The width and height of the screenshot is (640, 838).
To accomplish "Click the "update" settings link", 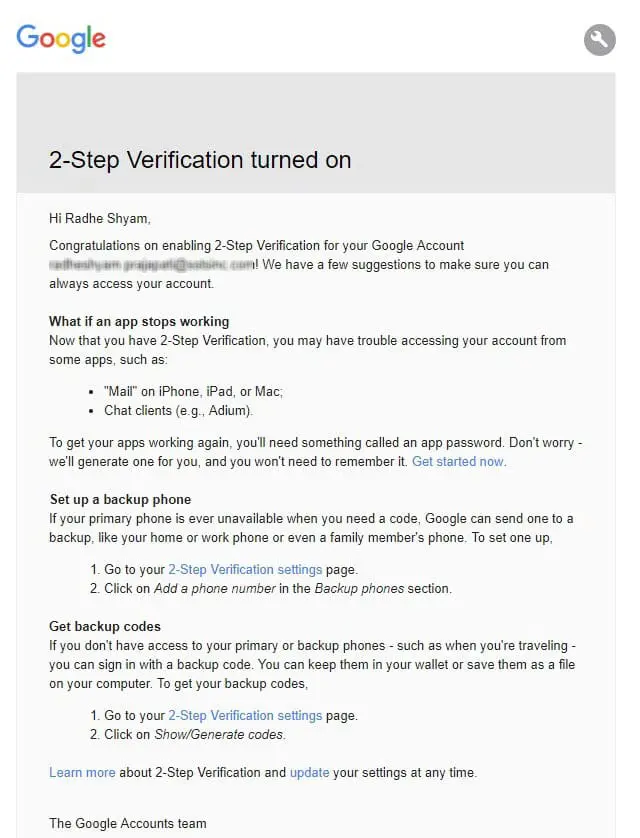I will [309, 773].
